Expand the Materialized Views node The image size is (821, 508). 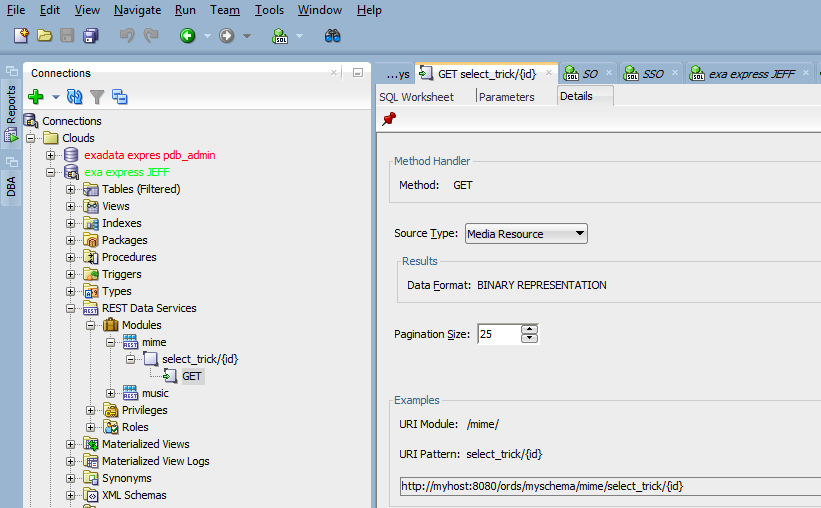click(70, 444)
